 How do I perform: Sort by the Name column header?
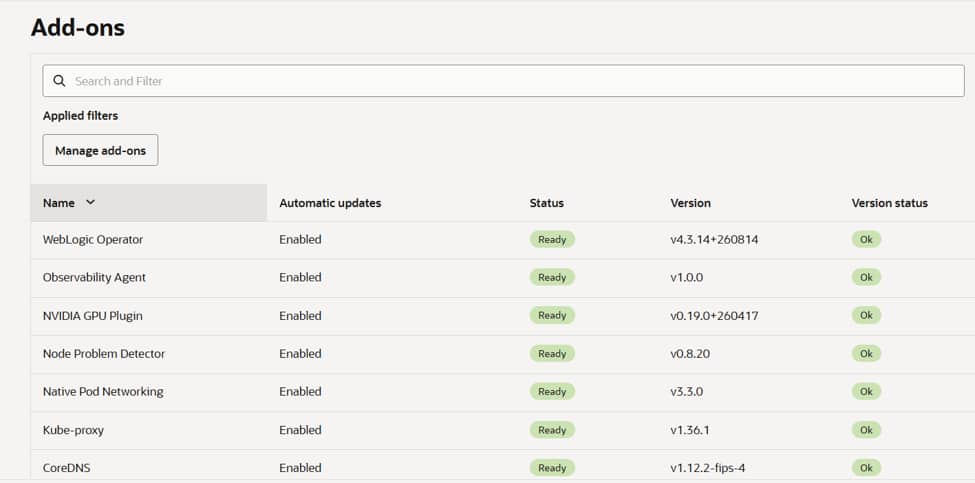pyautogui.click(x=58, y=203)
